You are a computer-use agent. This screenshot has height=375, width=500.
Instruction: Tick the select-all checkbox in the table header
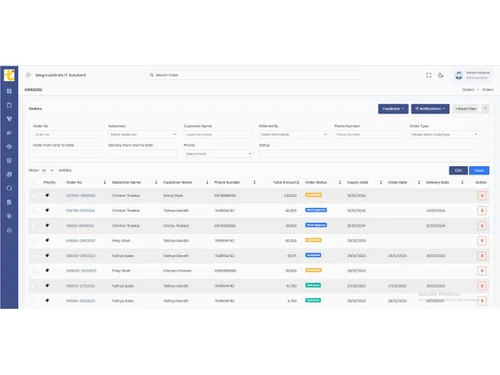coord(33,182)
